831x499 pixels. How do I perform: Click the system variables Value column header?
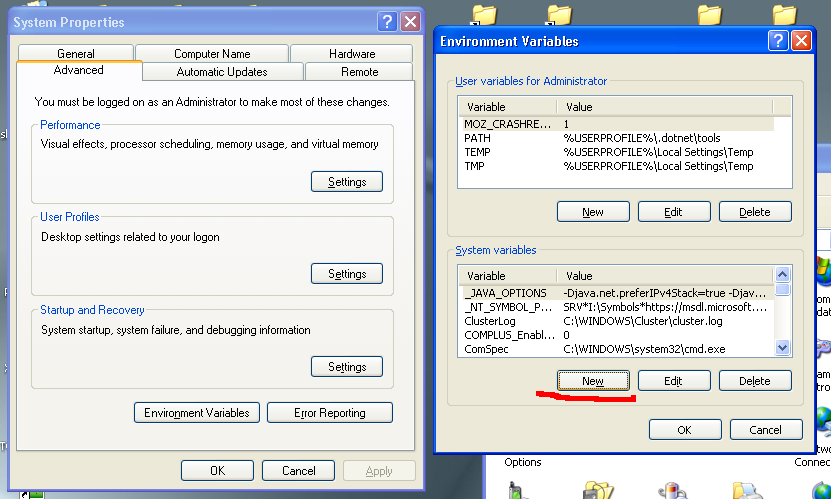[x=665, y=276]
